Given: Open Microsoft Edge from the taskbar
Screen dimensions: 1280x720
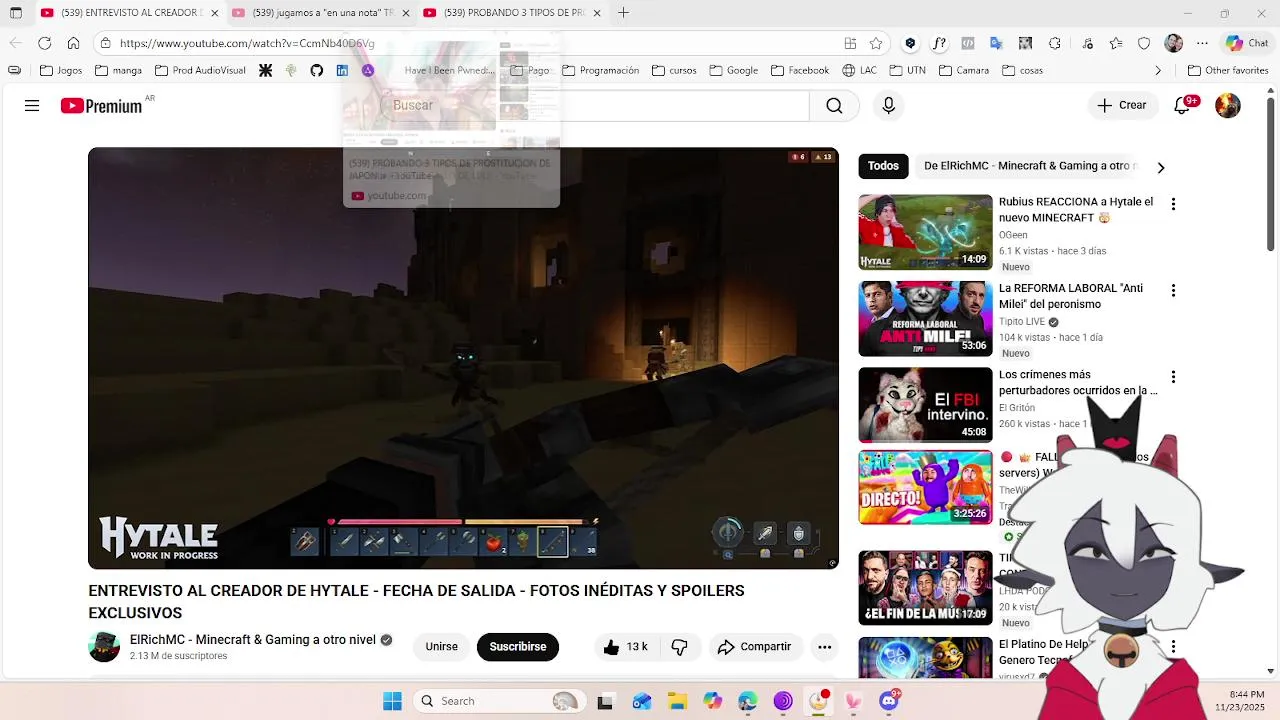Looking at the screenshot, I should pyautogui.click(x=747, y=701).
